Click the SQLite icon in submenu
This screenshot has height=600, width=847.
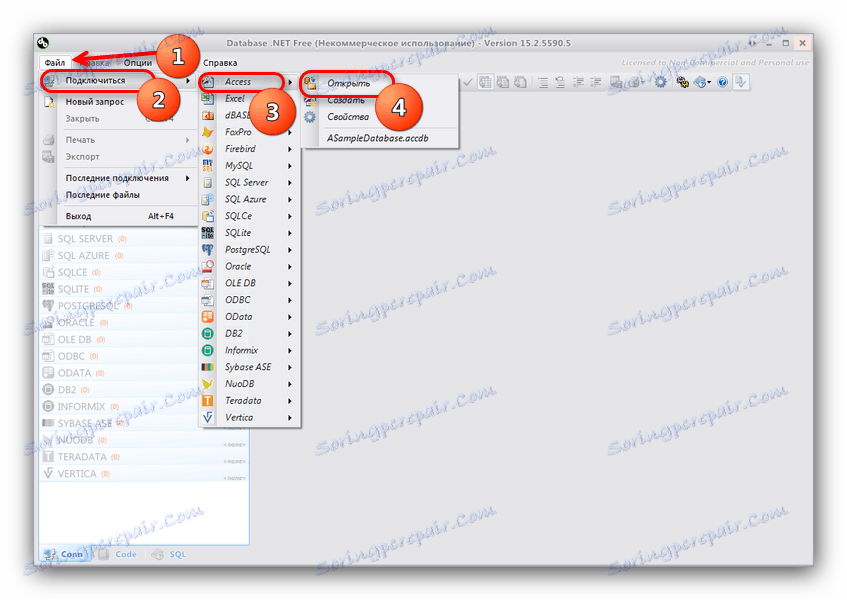(x=207, y=233)
